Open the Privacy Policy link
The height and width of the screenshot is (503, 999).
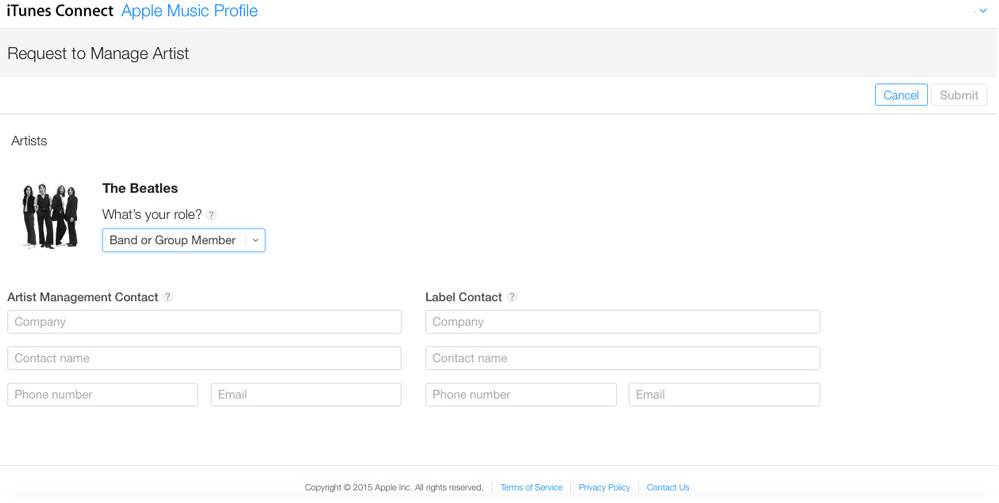click(604, 487)
